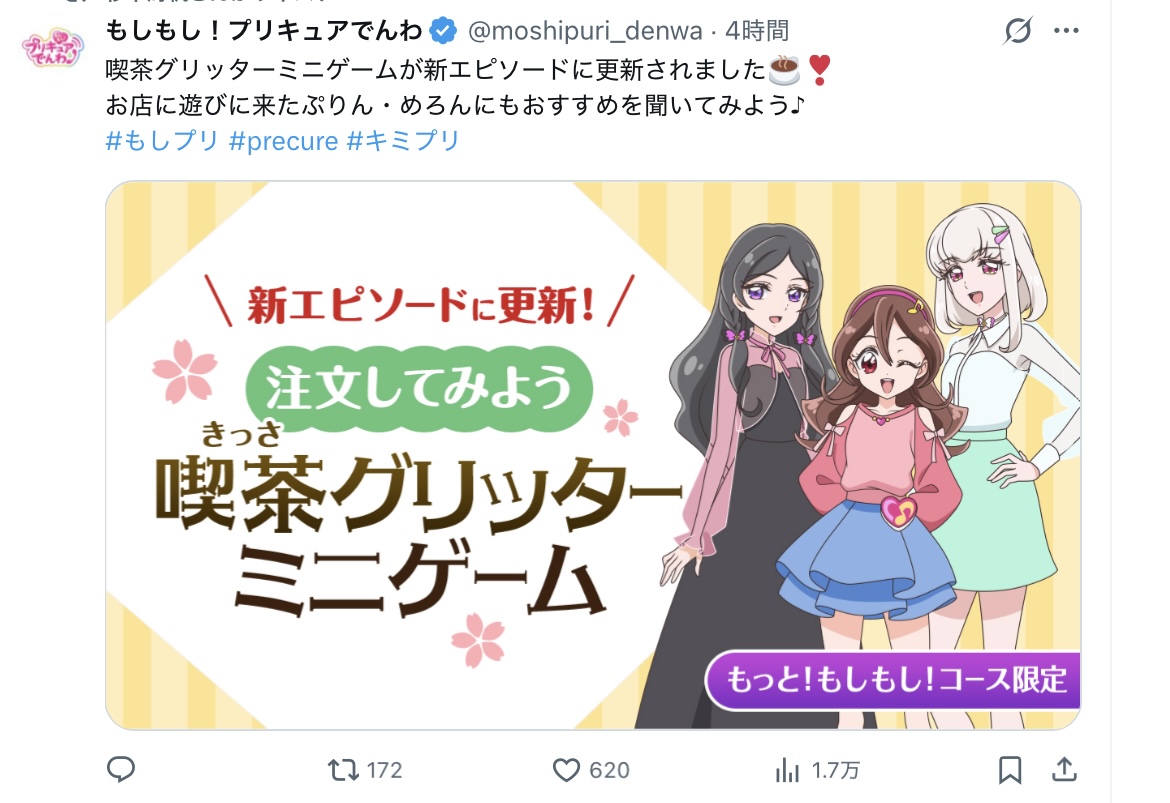Open the share upload icon
Screen dimensions: 1170x803
pyautogui.click(x=1065, y=769)
